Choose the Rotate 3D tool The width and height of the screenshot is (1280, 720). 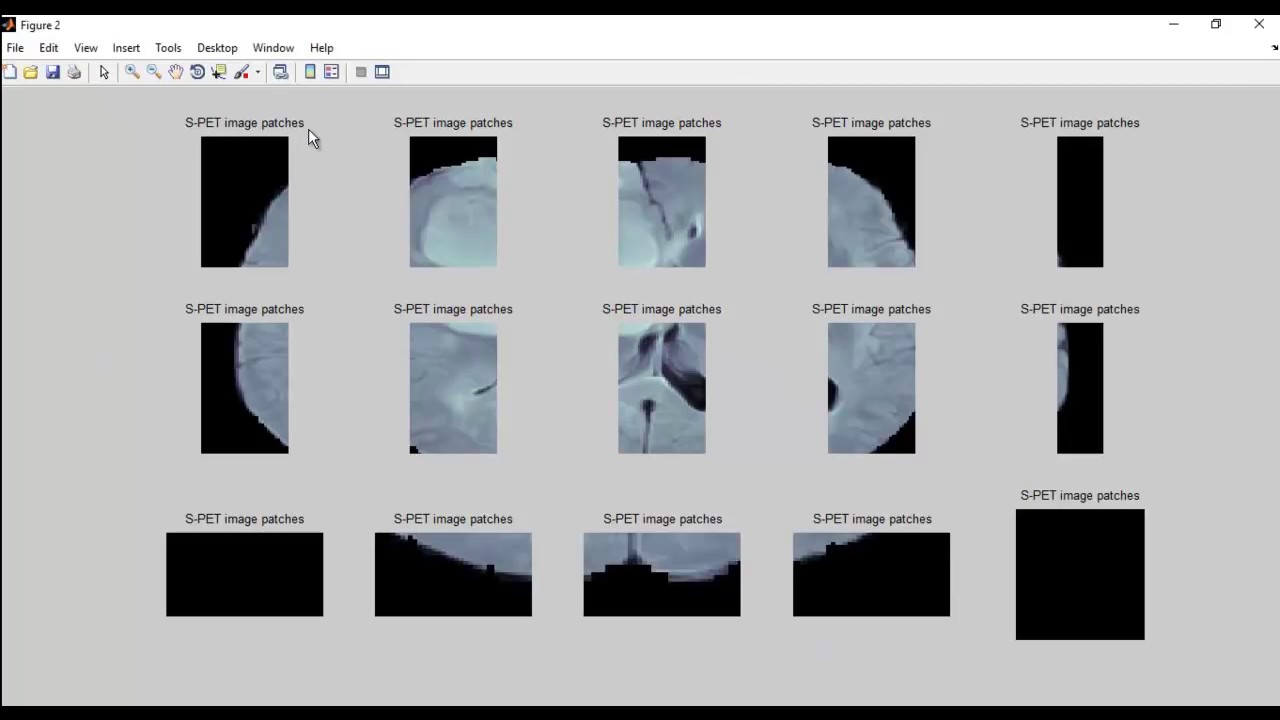[x=198, y=72]
